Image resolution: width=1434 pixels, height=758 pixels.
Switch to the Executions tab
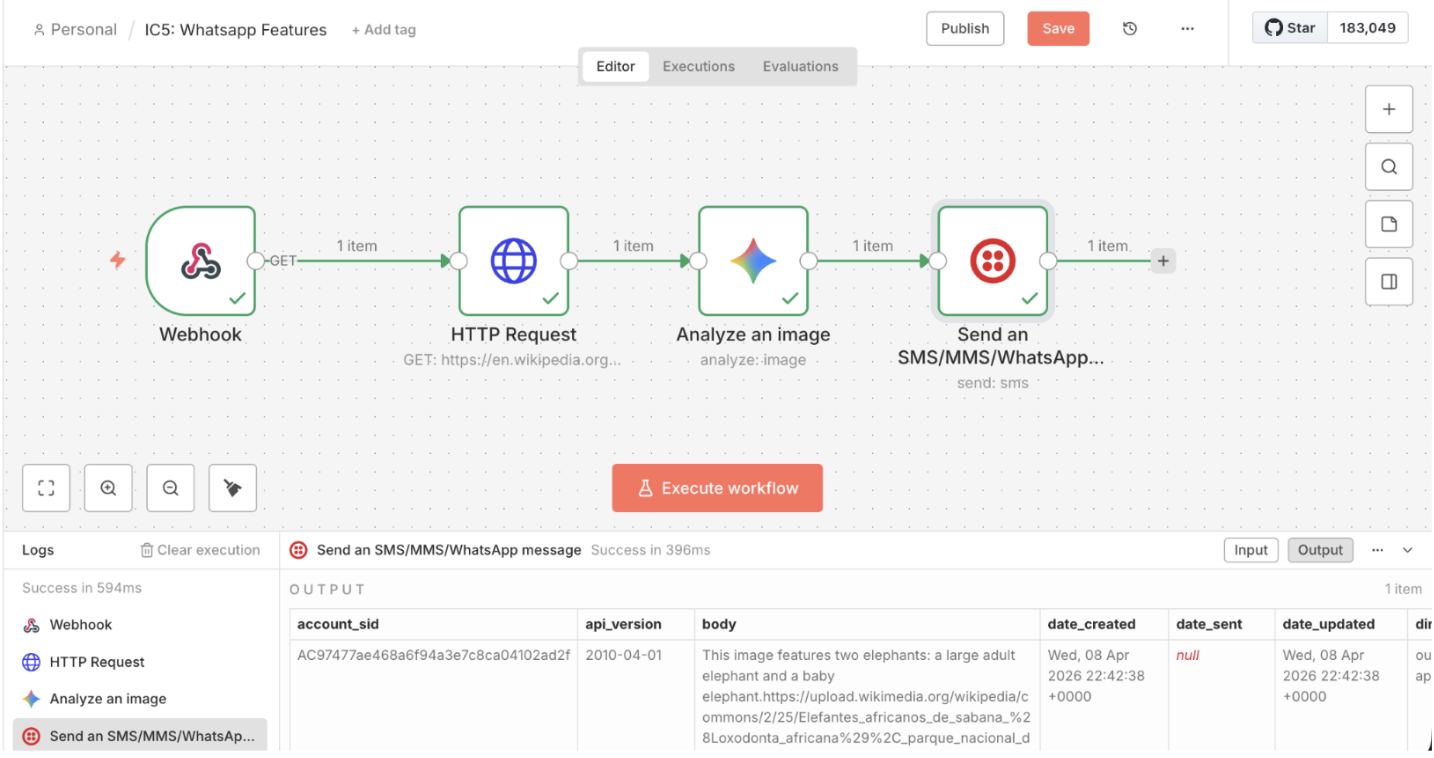[699, 67]
